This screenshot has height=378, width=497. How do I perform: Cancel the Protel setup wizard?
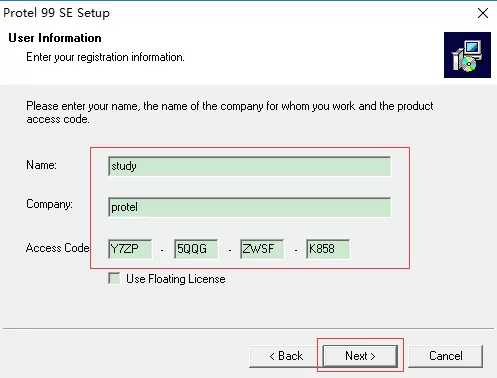tap(446, 356)
